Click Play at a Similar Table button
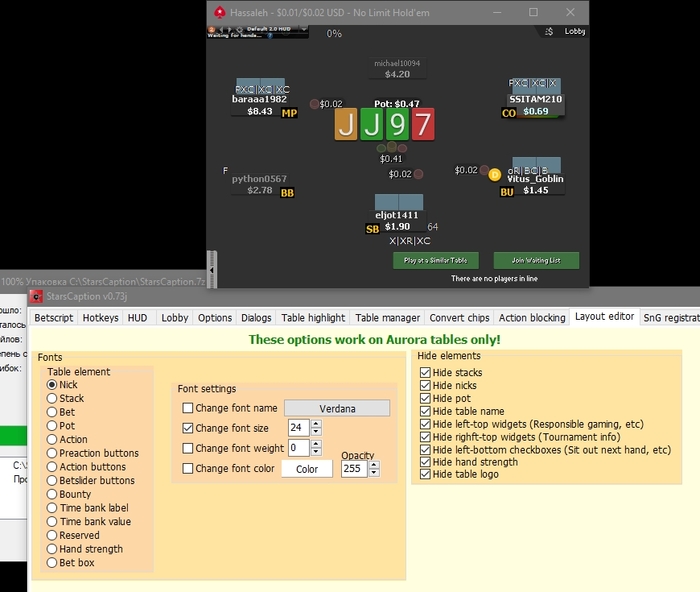The height and width of the screenshot is (592, 700). point(436,260)
